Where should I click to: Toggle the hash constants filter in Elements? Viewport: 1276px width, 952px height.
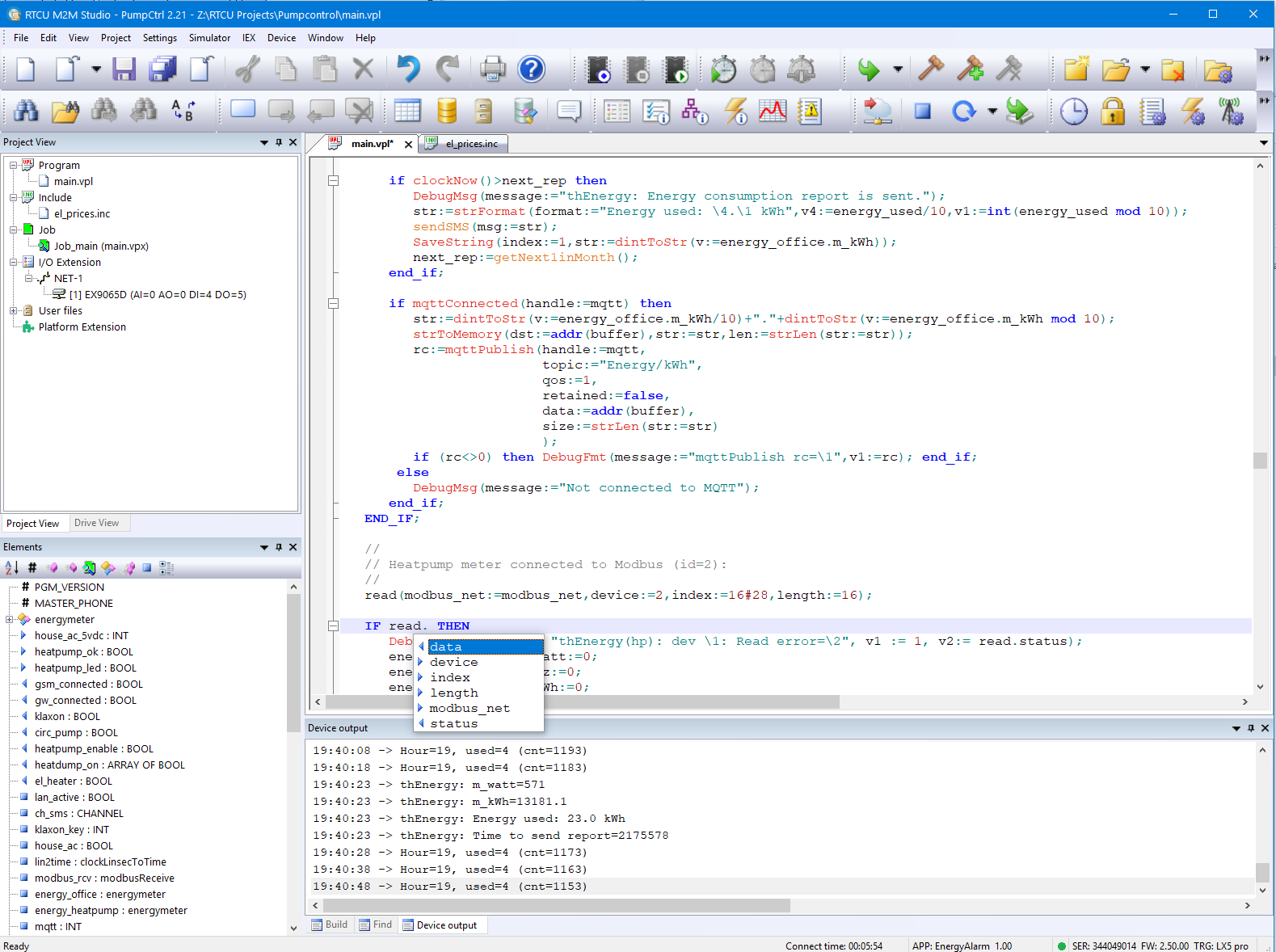click(x=32, y=568)
